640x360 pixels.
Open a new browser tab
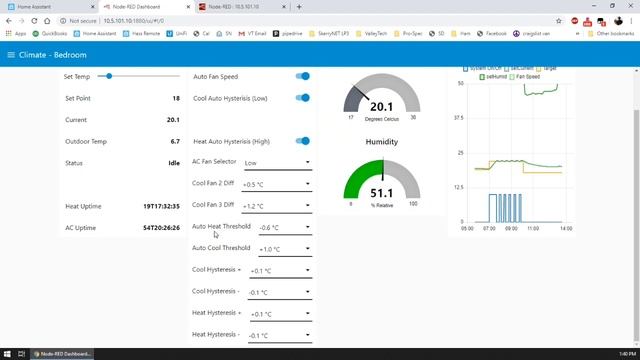pos(299,7)
